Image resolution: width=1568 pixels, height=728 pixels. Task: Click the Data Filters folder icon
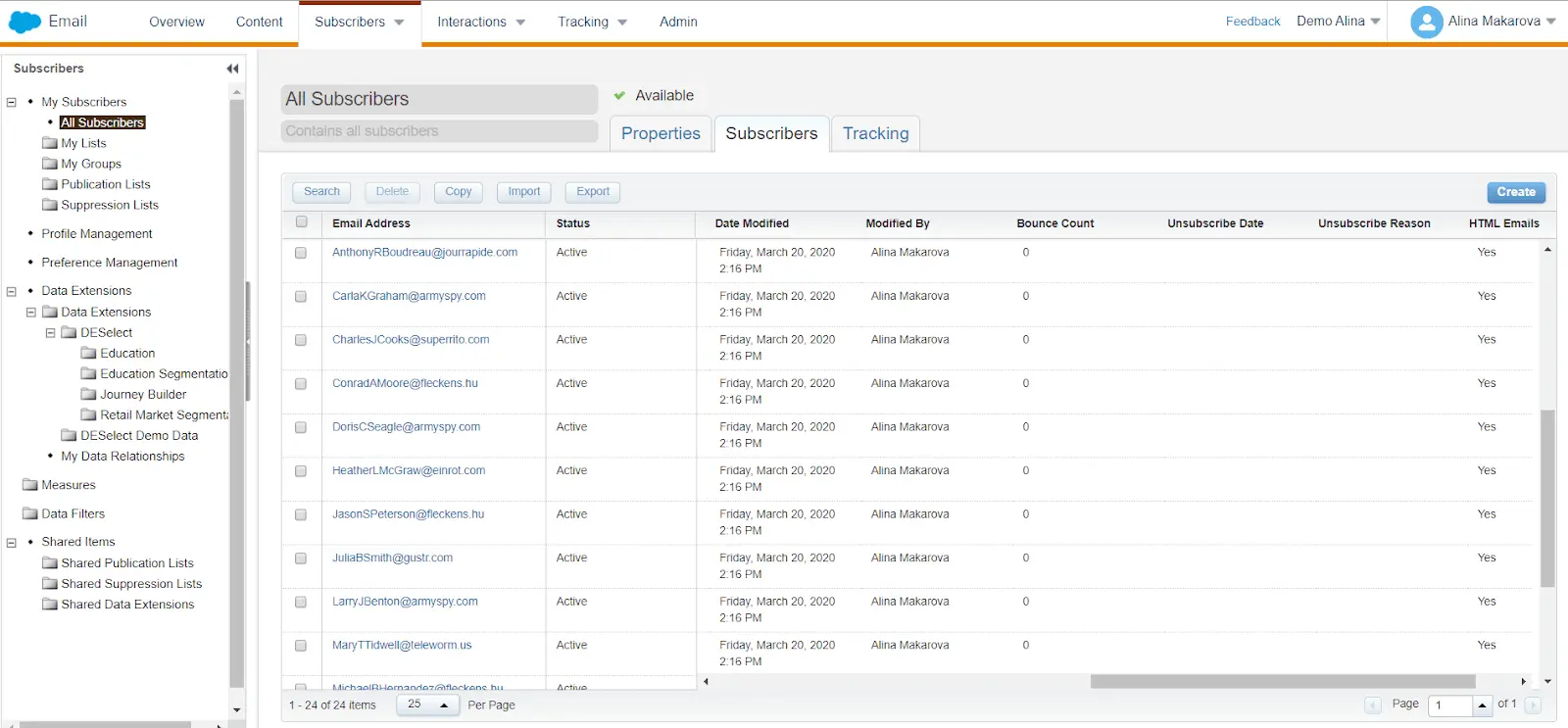30,513
